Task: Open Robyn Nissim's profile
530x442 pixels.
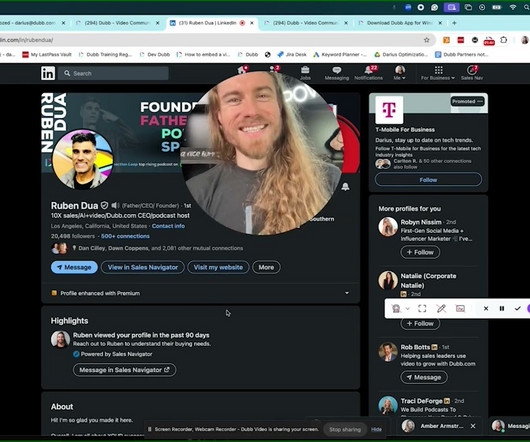Action: point(421,222)
